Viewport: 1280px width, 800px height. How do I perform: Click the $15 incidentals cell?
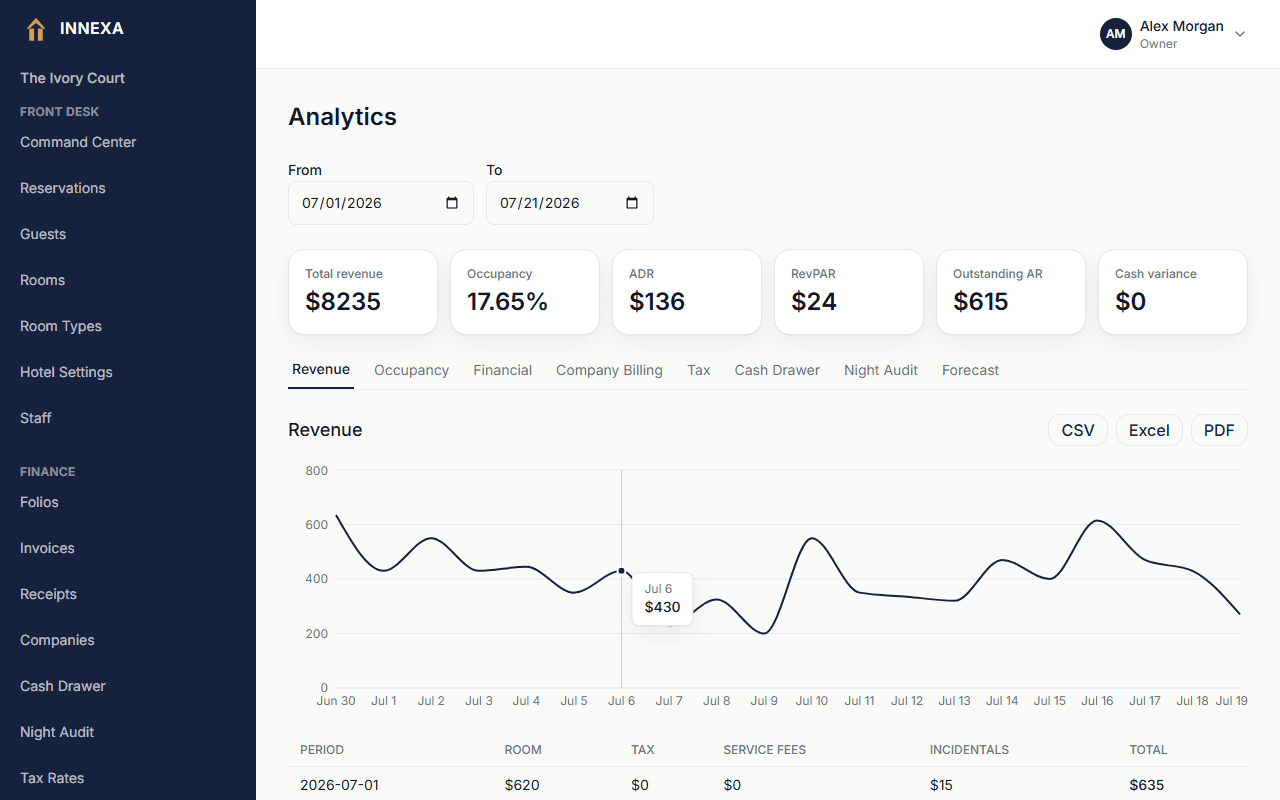click(x=941, y=785)
